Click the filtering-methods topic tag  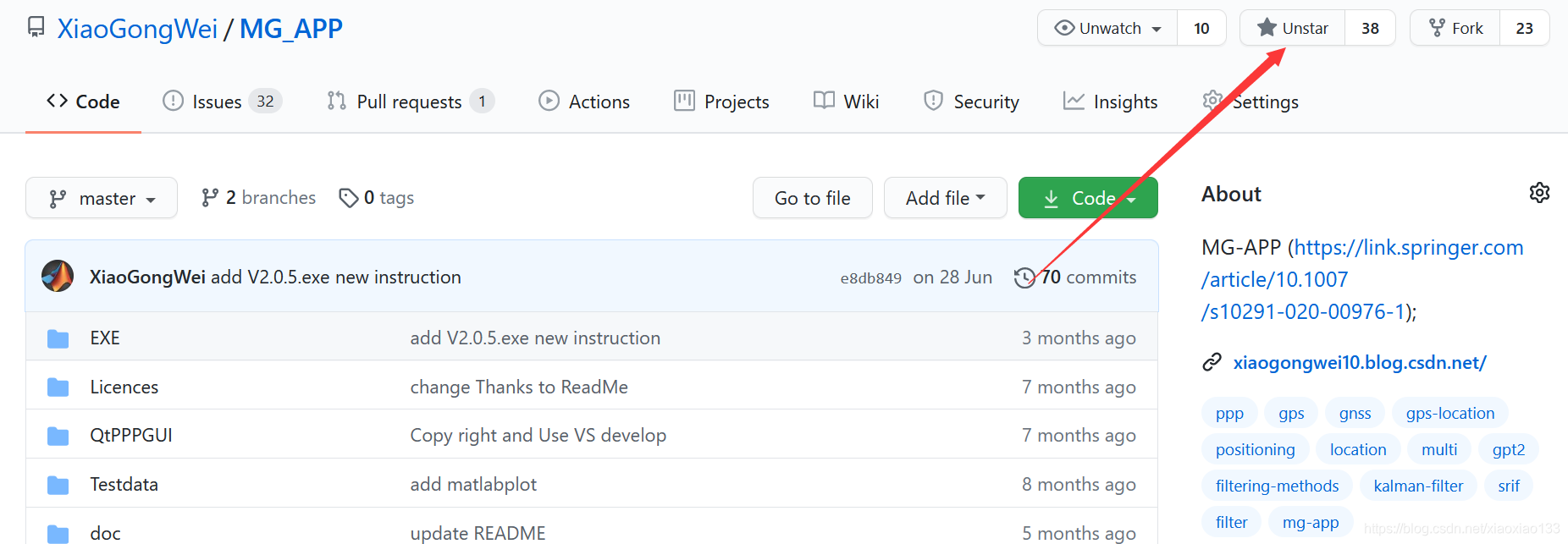(x=1277, y=486)
